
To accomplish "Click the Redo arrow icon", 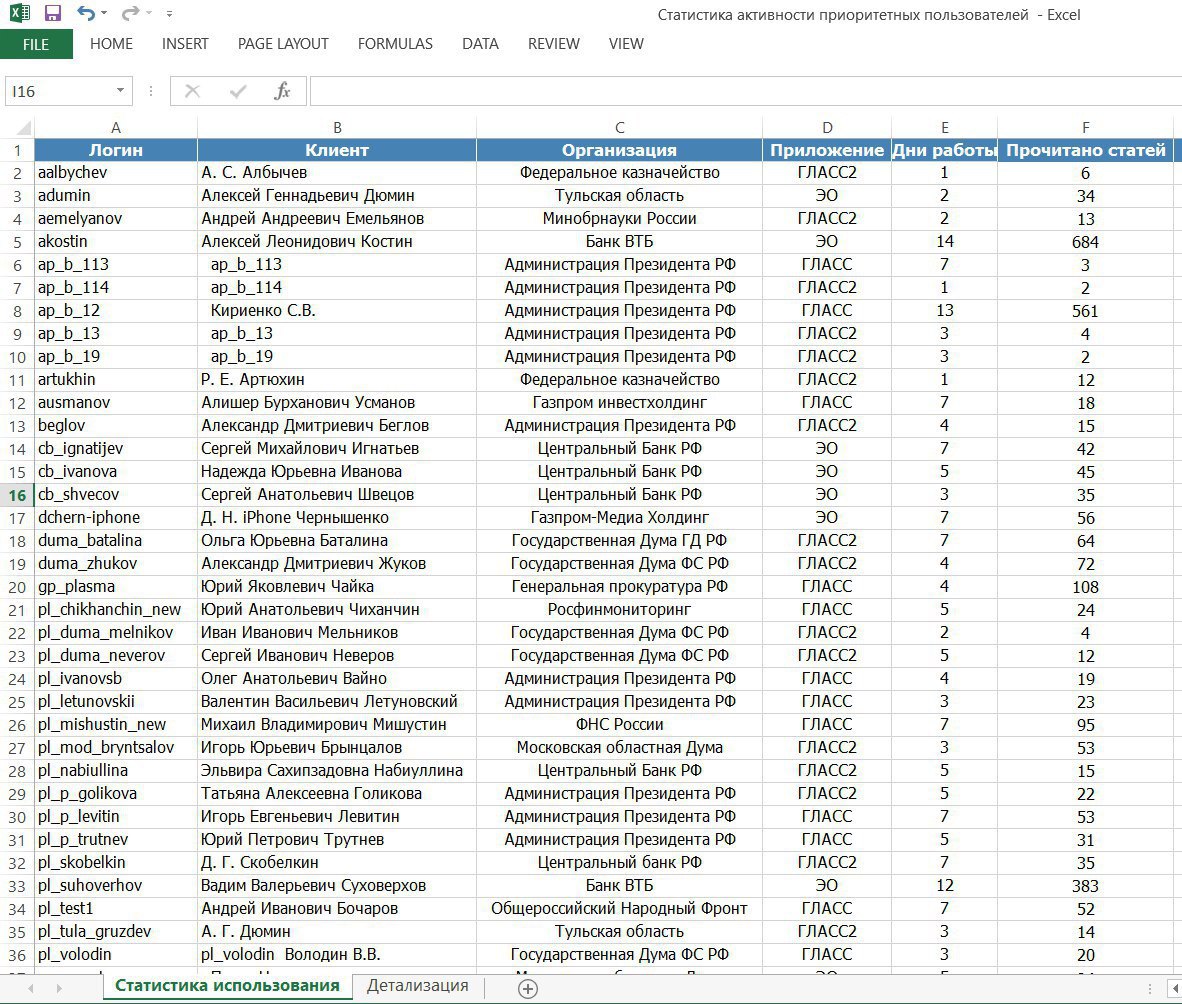I will pos(130,13).
